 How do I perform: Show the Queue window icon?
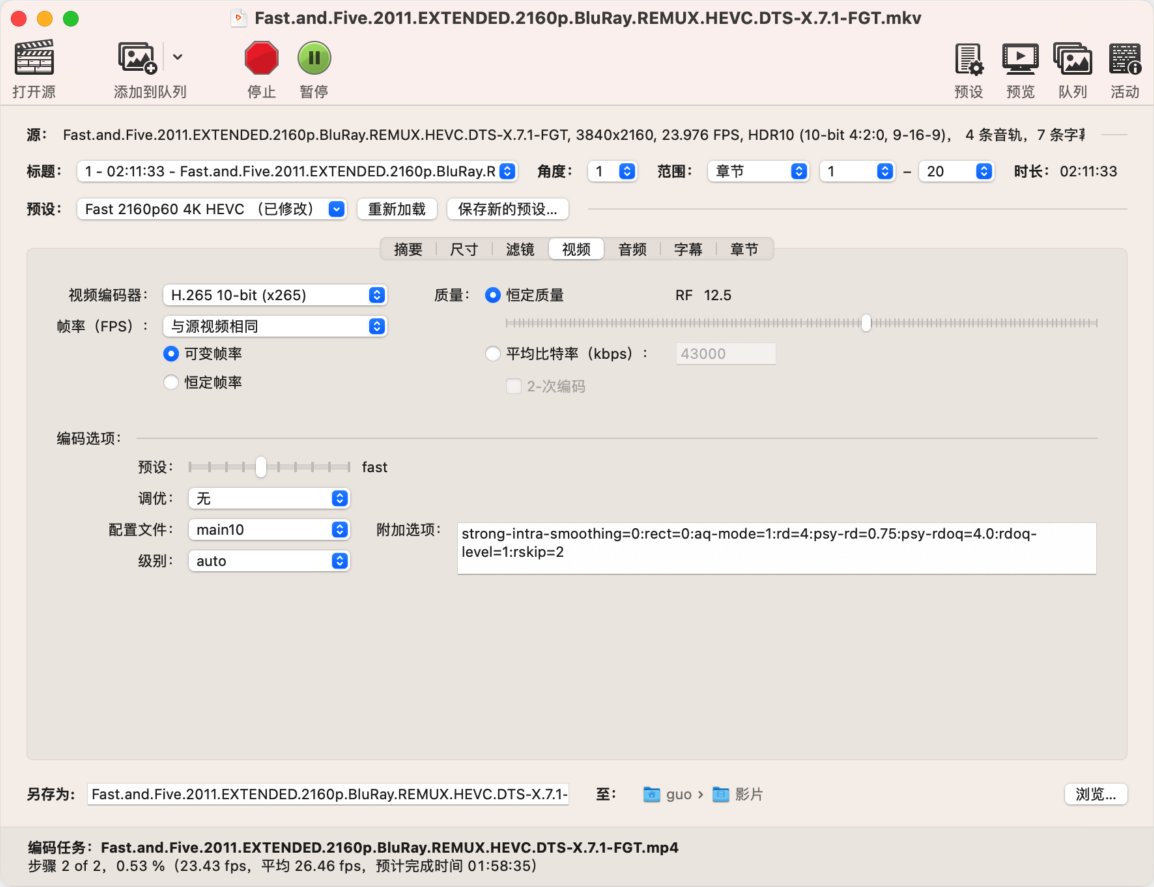click(x=1072, y=59)
